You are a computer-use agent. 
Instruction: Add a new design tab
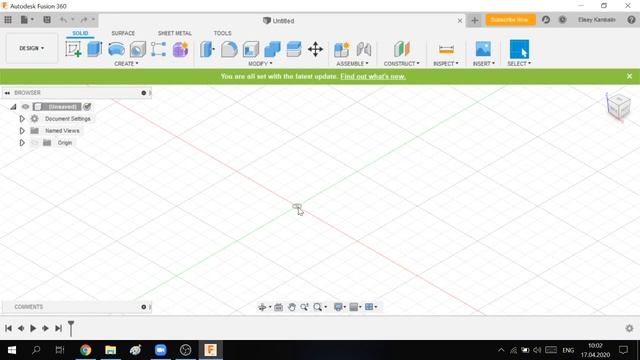coord(475,20)
